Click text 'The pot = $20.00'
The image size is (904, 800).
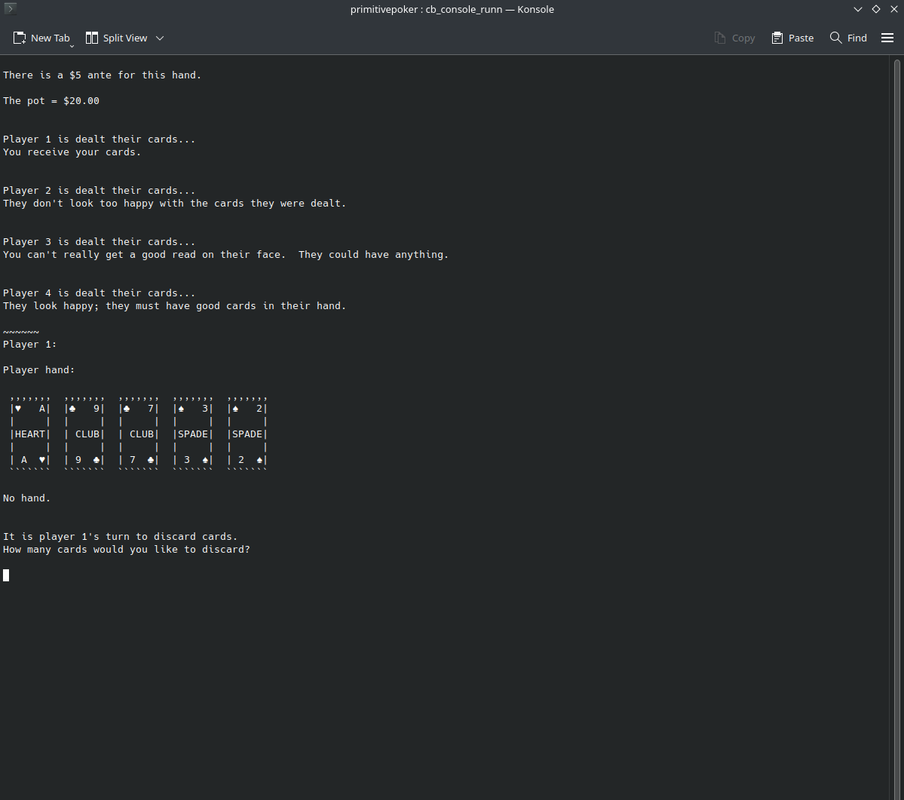(51, 101)
